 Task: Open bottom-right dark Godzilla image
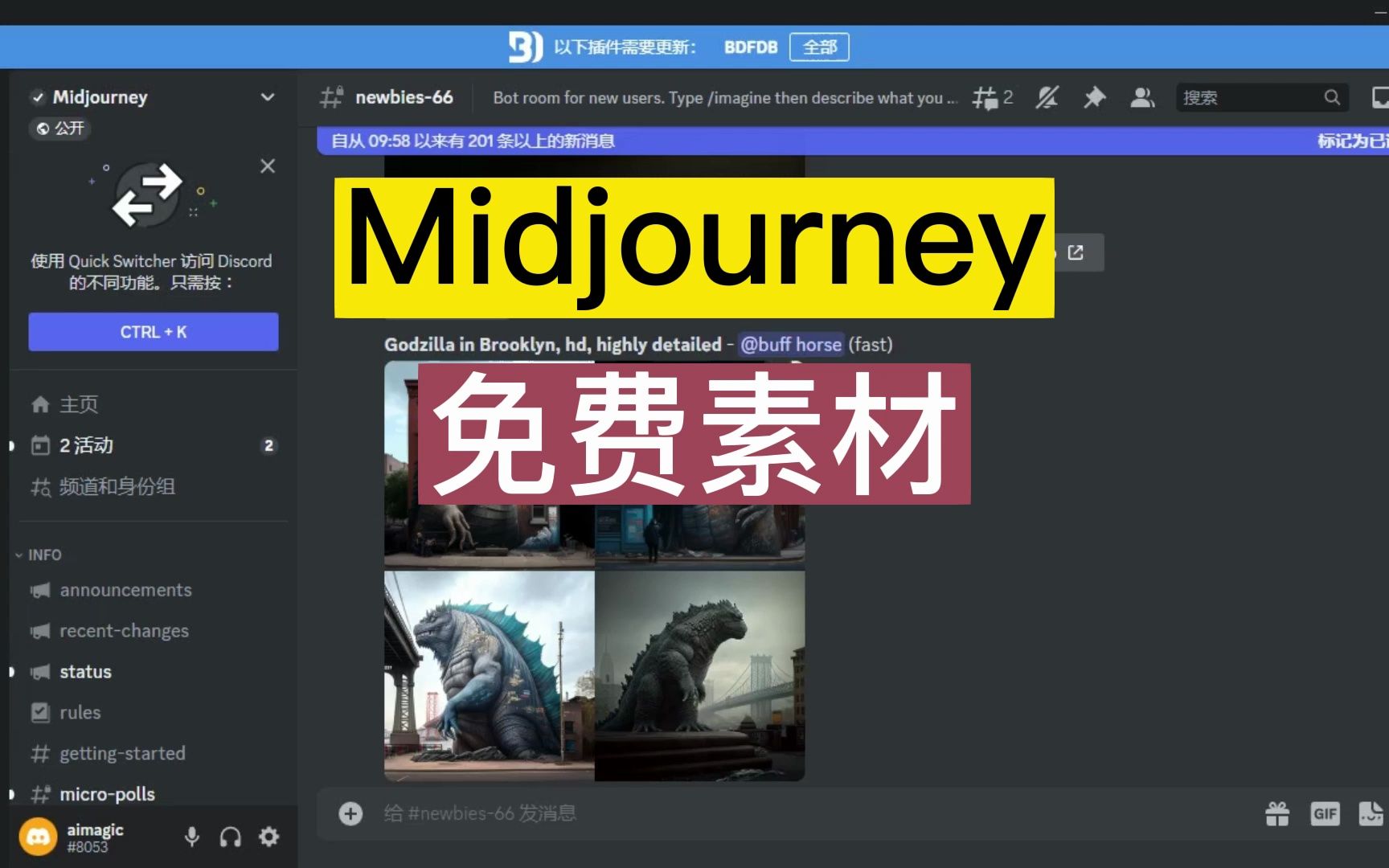(700, 676)
